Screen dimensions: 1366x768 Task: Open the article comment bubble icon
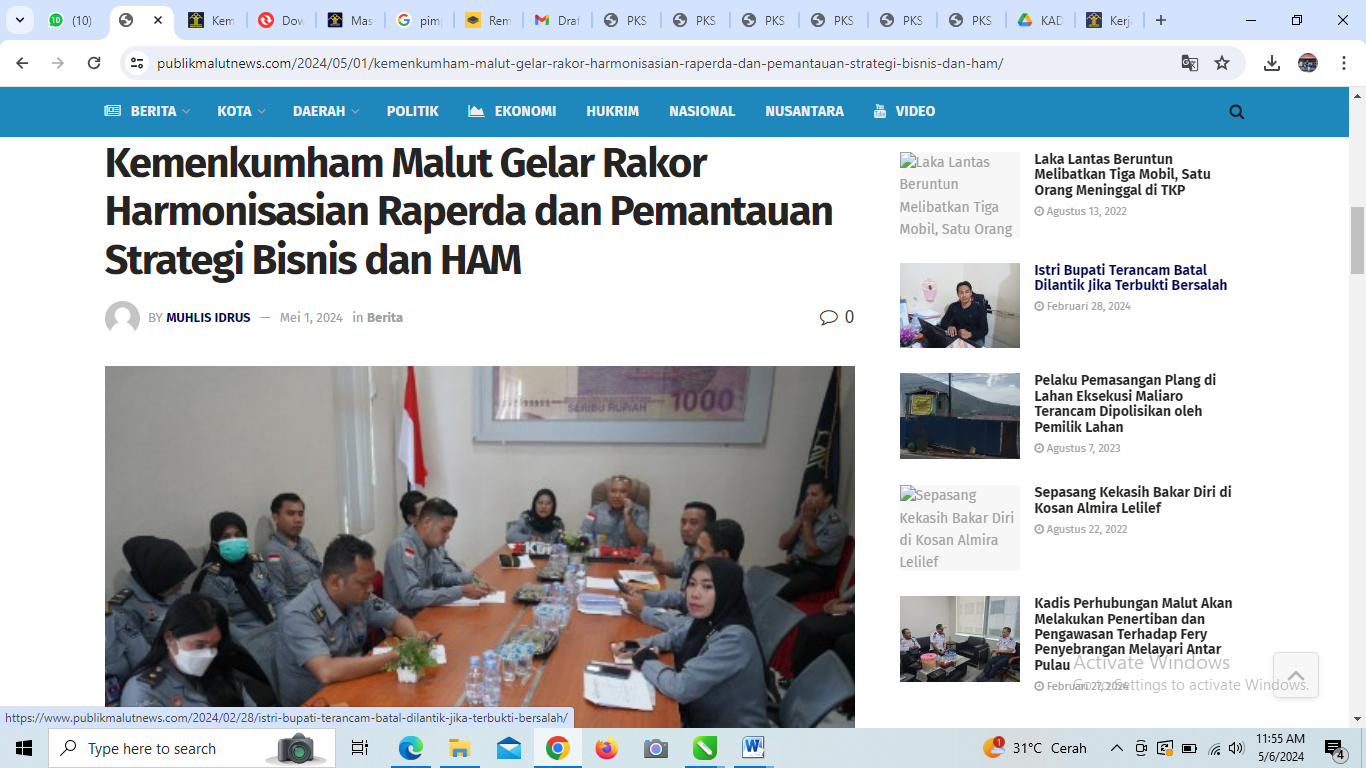coord(829,317)
